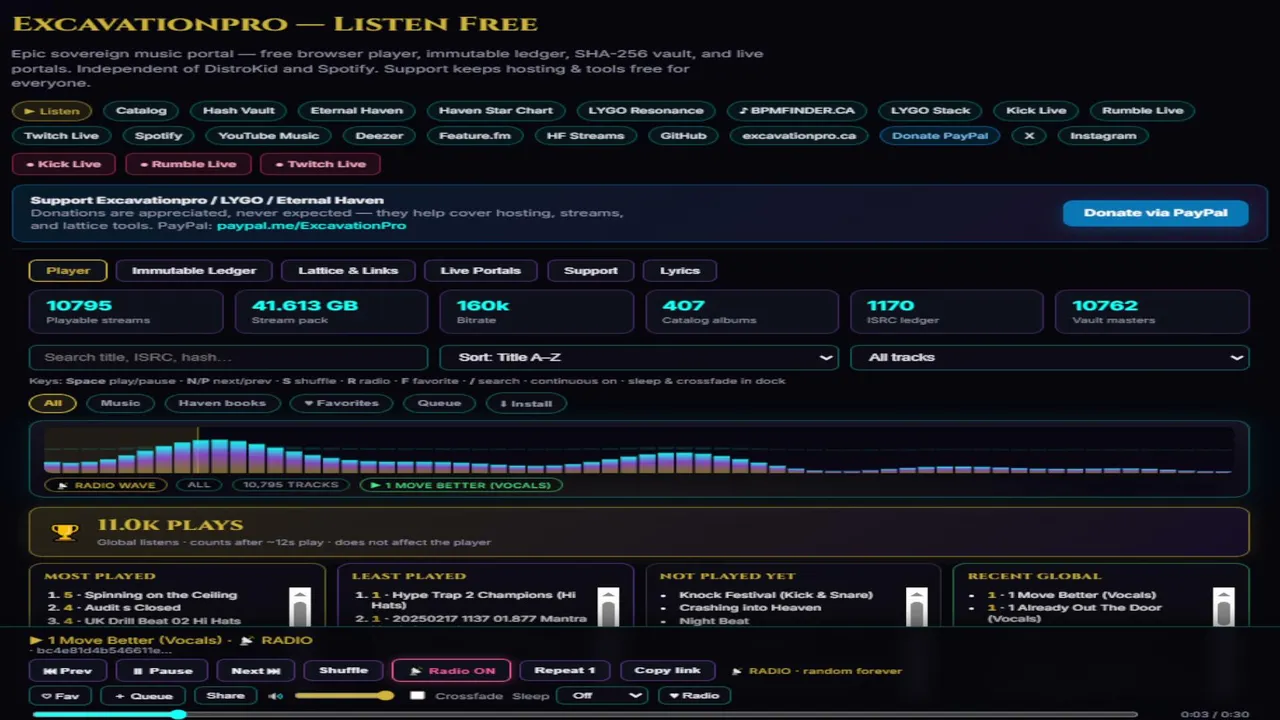Click the Share button

(225, 696)
